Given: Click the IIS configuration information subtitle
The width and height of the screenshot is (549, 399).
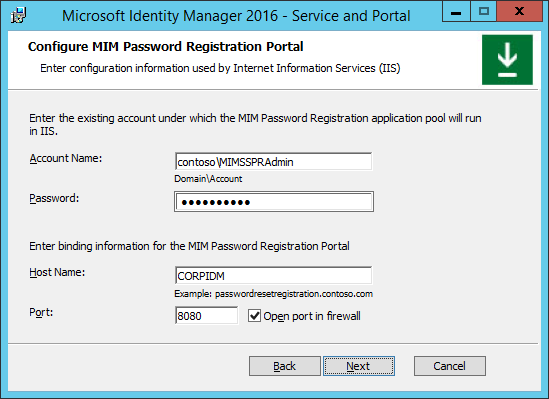Looking at the screenshot, I should pos(220,68).
